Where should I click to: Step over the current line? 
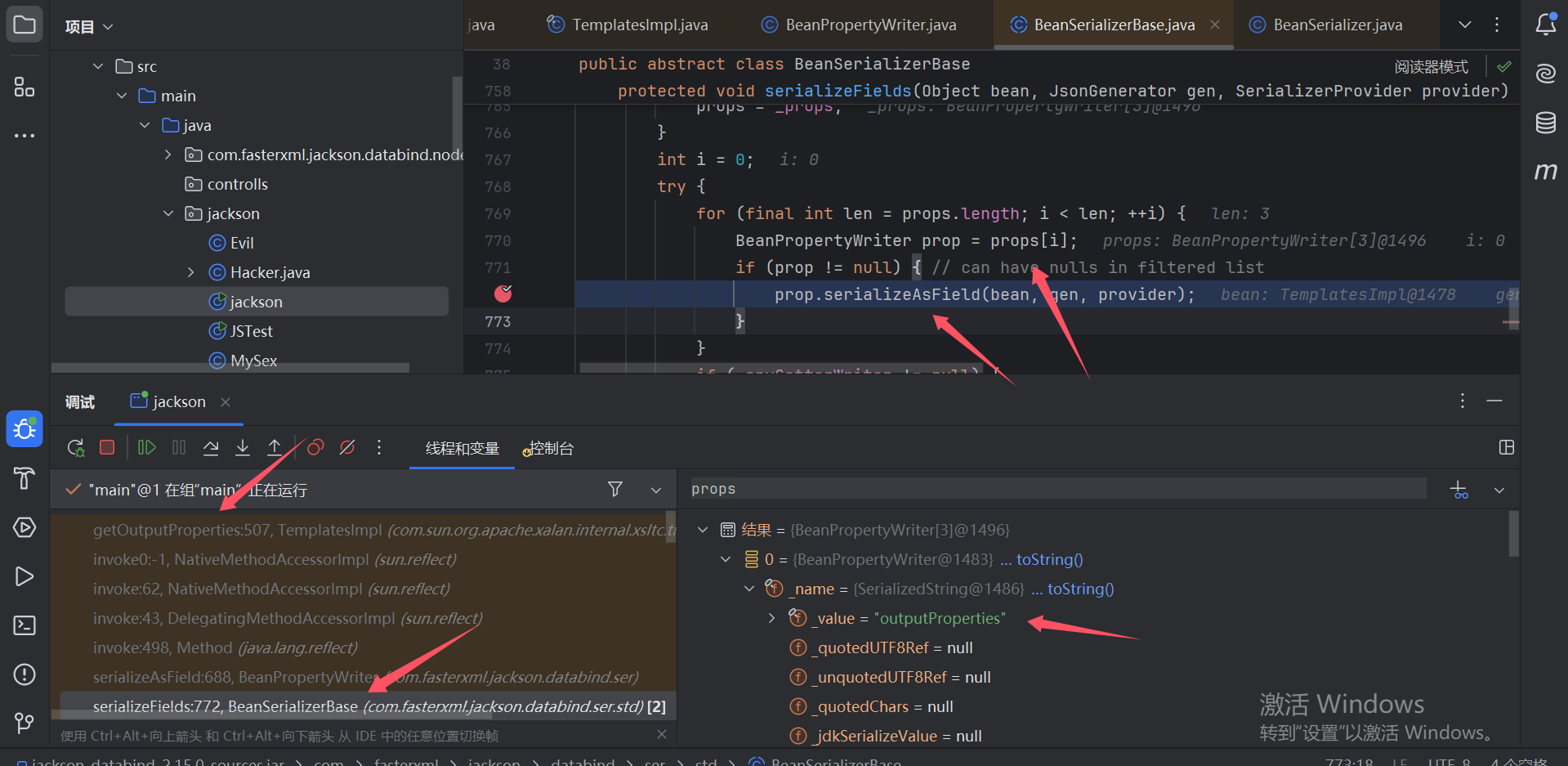[211, 447]
